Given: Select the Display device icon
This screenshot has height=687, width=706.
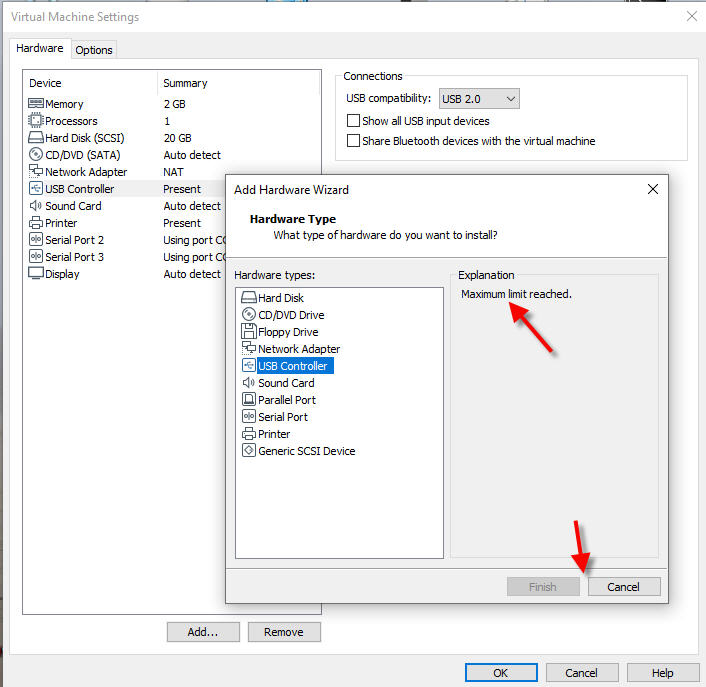Looking at the screenshot, I should coord(36,274).
